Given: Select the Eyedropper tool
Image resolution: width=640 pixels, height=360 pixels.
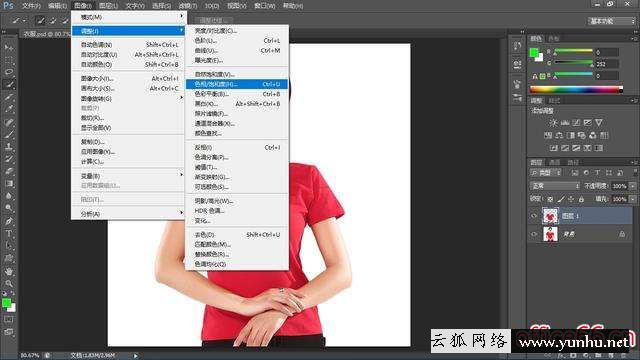Looking at the screenshot, I should tap(9, 109).
